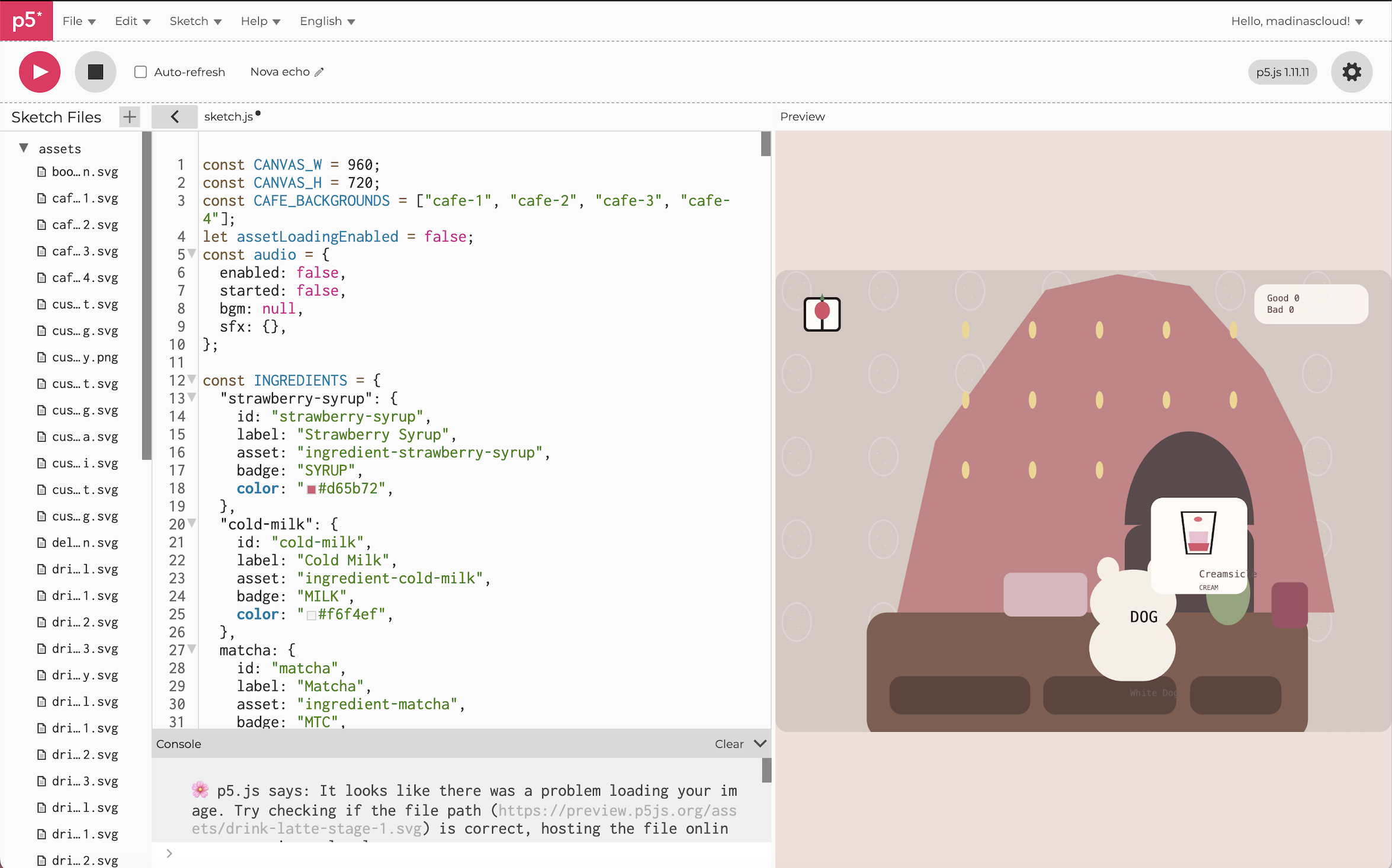Image resolution: width=1392 pixels, height=868 pixels.
Task: Enable the Auto-refresh checkbox
Action: pos(140,72)
